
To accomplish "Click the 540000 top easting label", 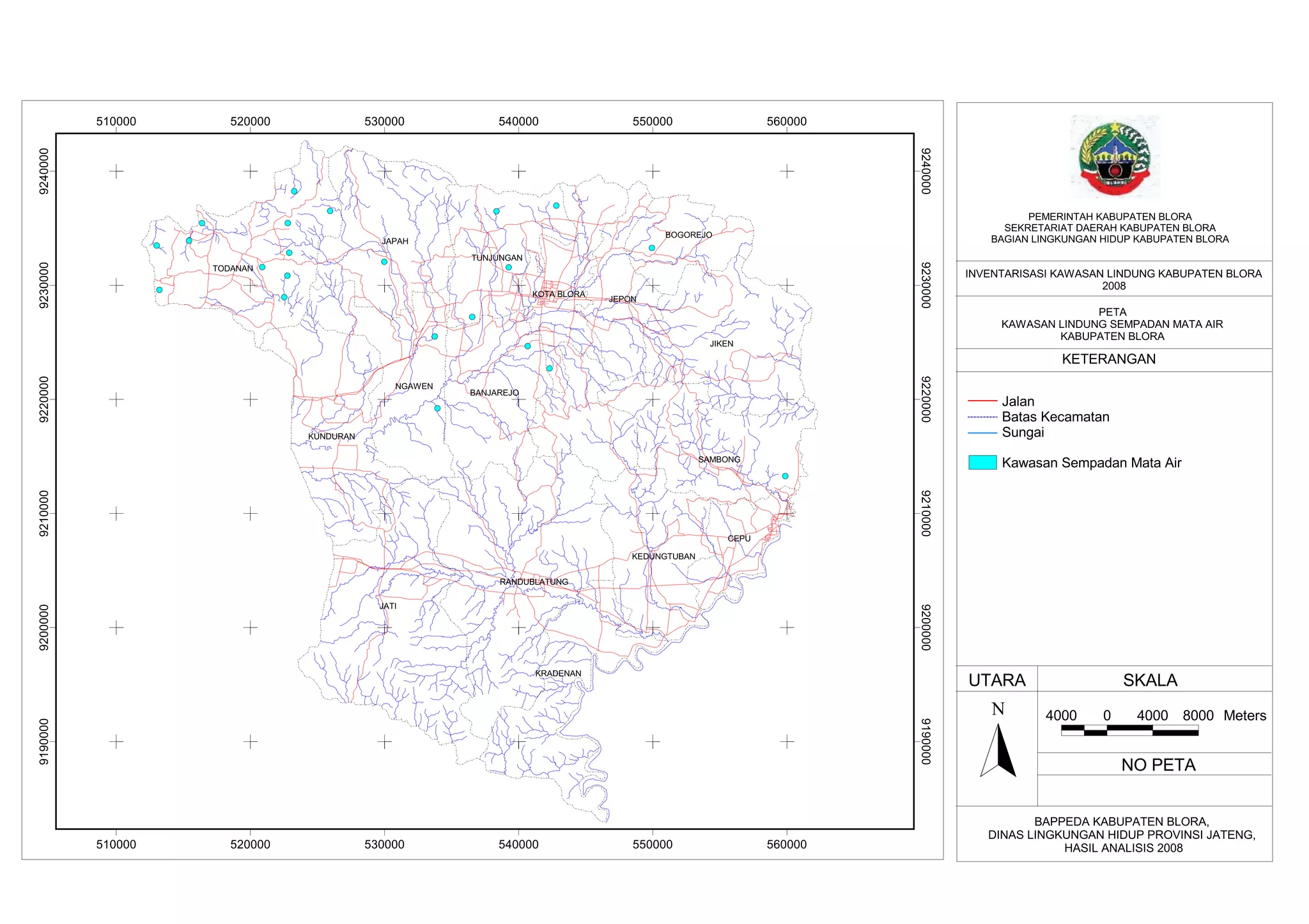I will pos(518,121).
